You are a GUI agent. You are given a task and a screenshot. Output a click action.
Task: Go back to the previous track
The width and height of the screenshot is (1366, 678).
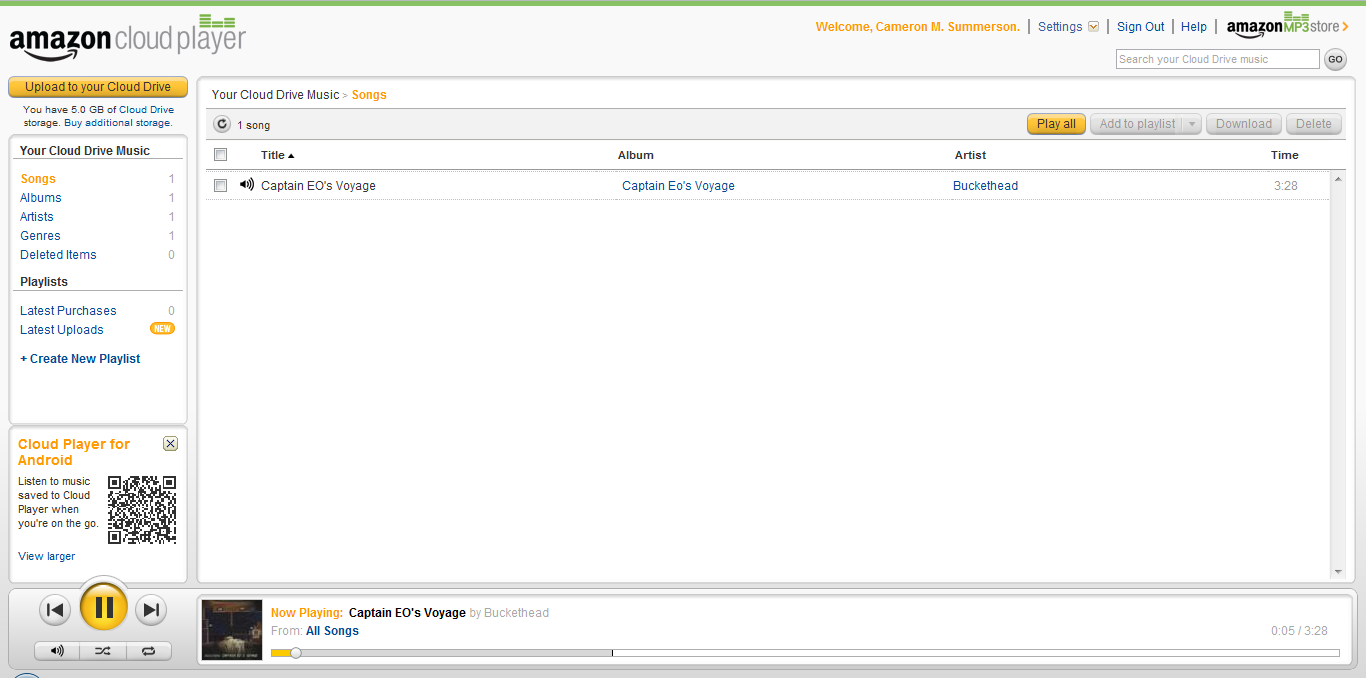pos(55,608)
